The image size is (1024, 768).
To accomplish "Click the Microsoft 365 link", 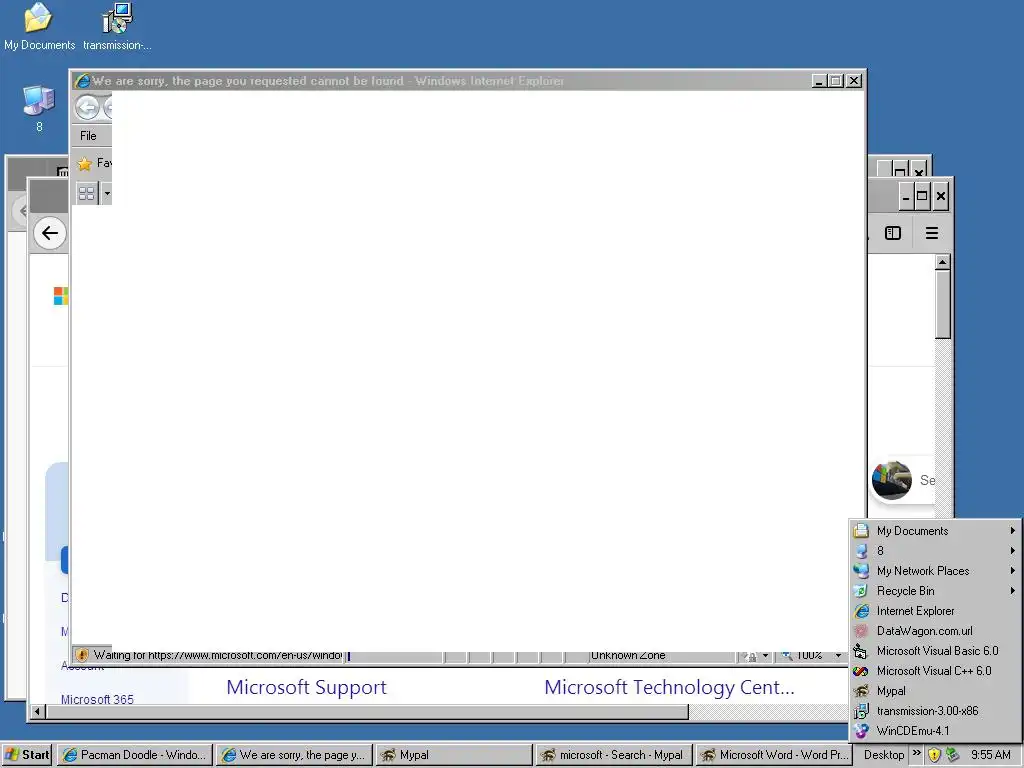I will click(x=97, y=699).
